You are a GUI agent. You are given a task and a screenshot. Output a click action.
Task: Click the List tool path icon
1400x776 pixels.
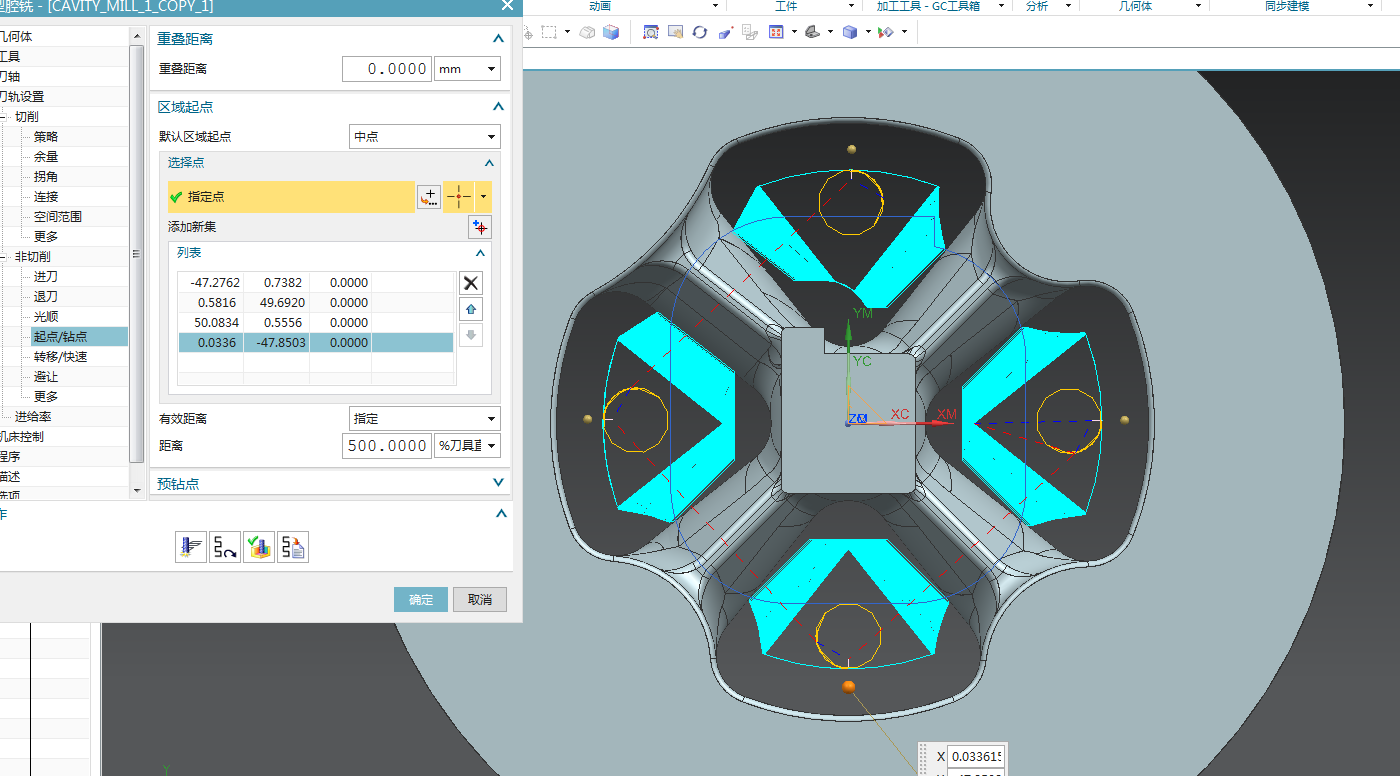[x=293, y=547]
